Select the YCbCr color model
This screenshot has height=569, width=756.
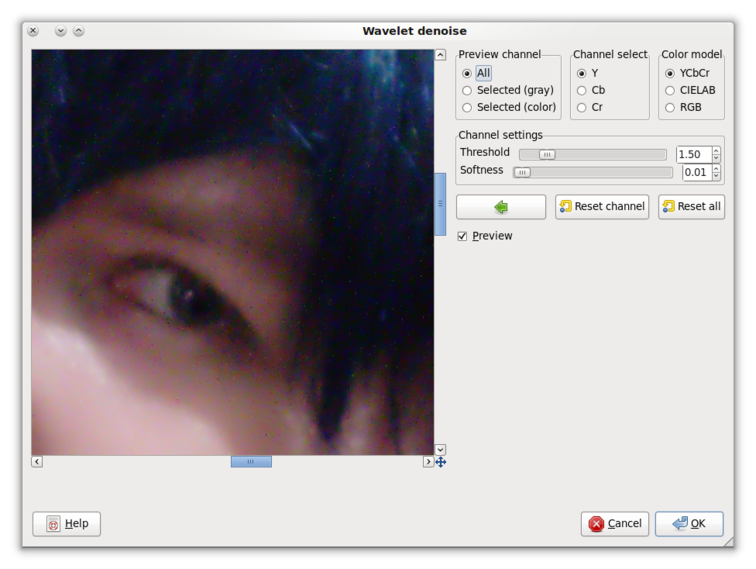(x=670, y=73)
